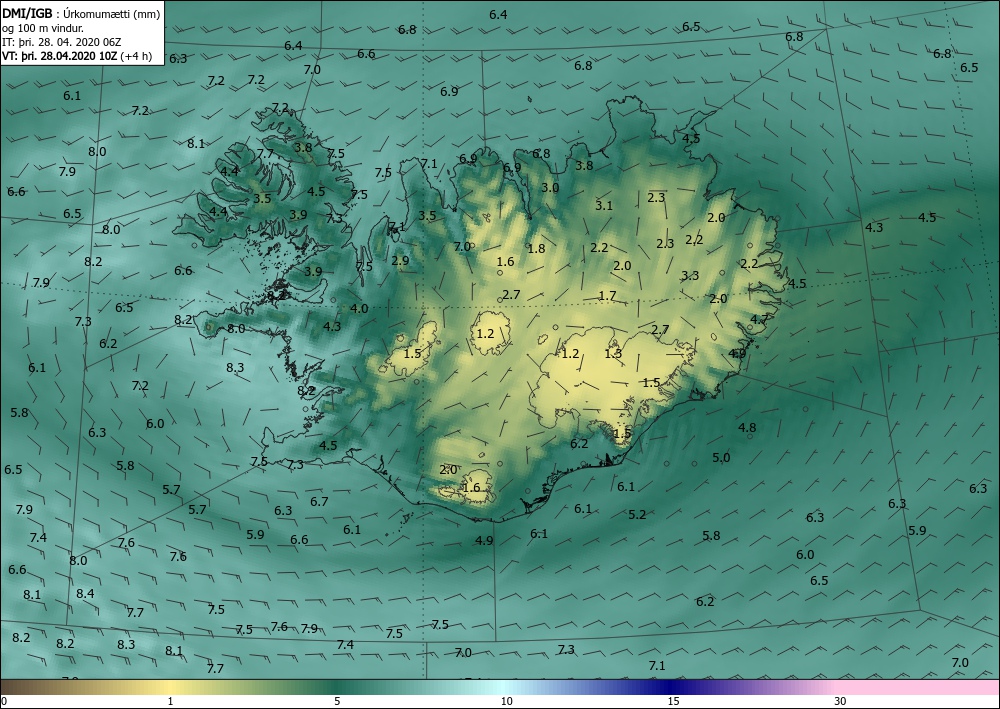Click the 3.0 value on the map

[550, 187]
